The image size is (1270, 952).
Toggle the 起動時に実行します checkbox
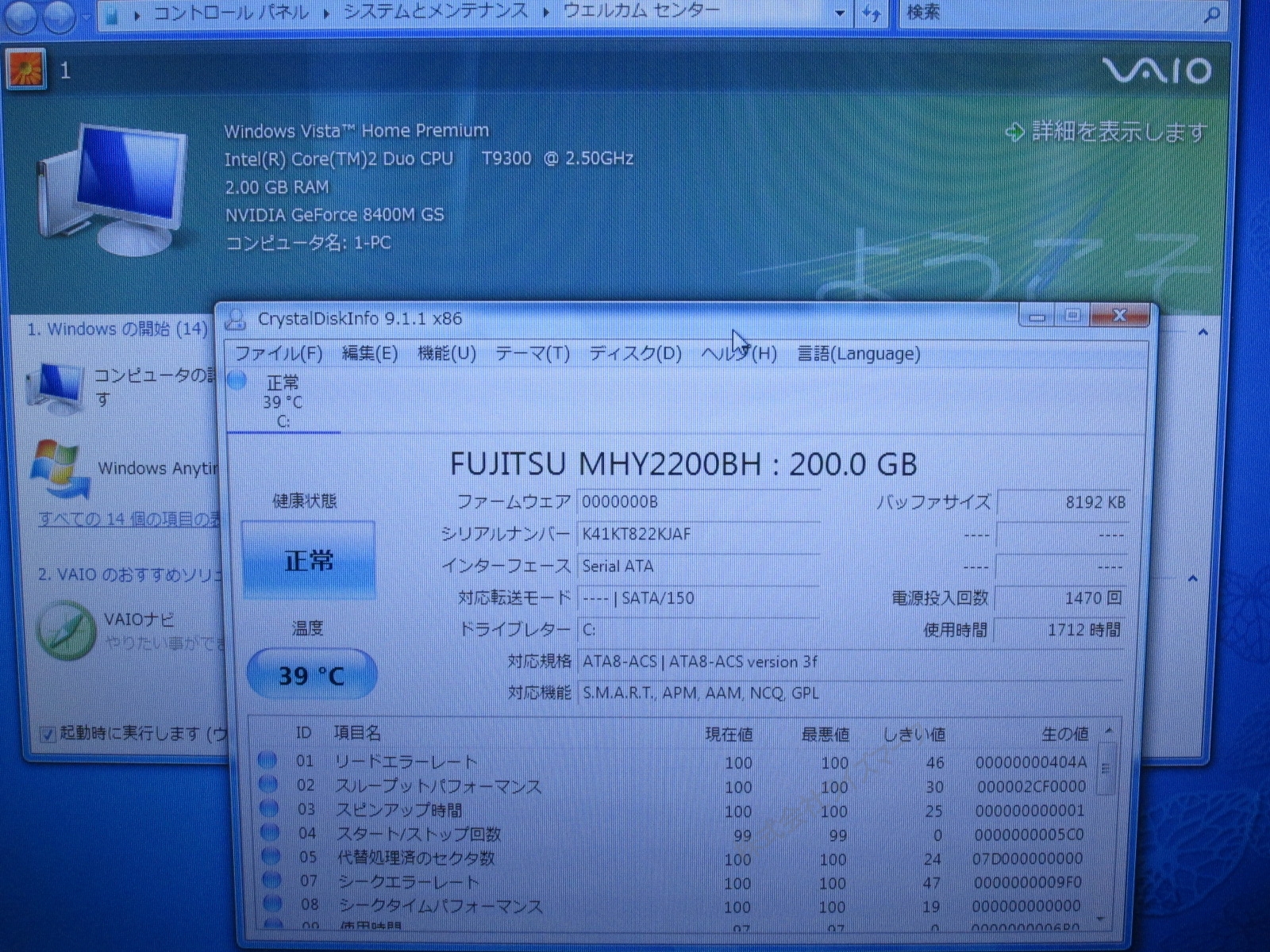click(x=48, y=734)
